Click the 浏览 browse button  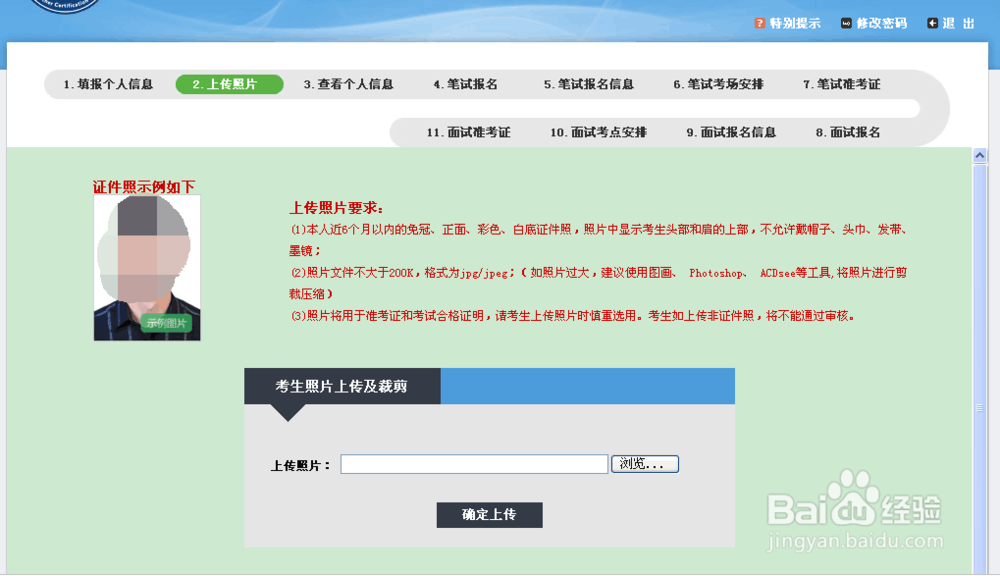click(x=645, y=463)
